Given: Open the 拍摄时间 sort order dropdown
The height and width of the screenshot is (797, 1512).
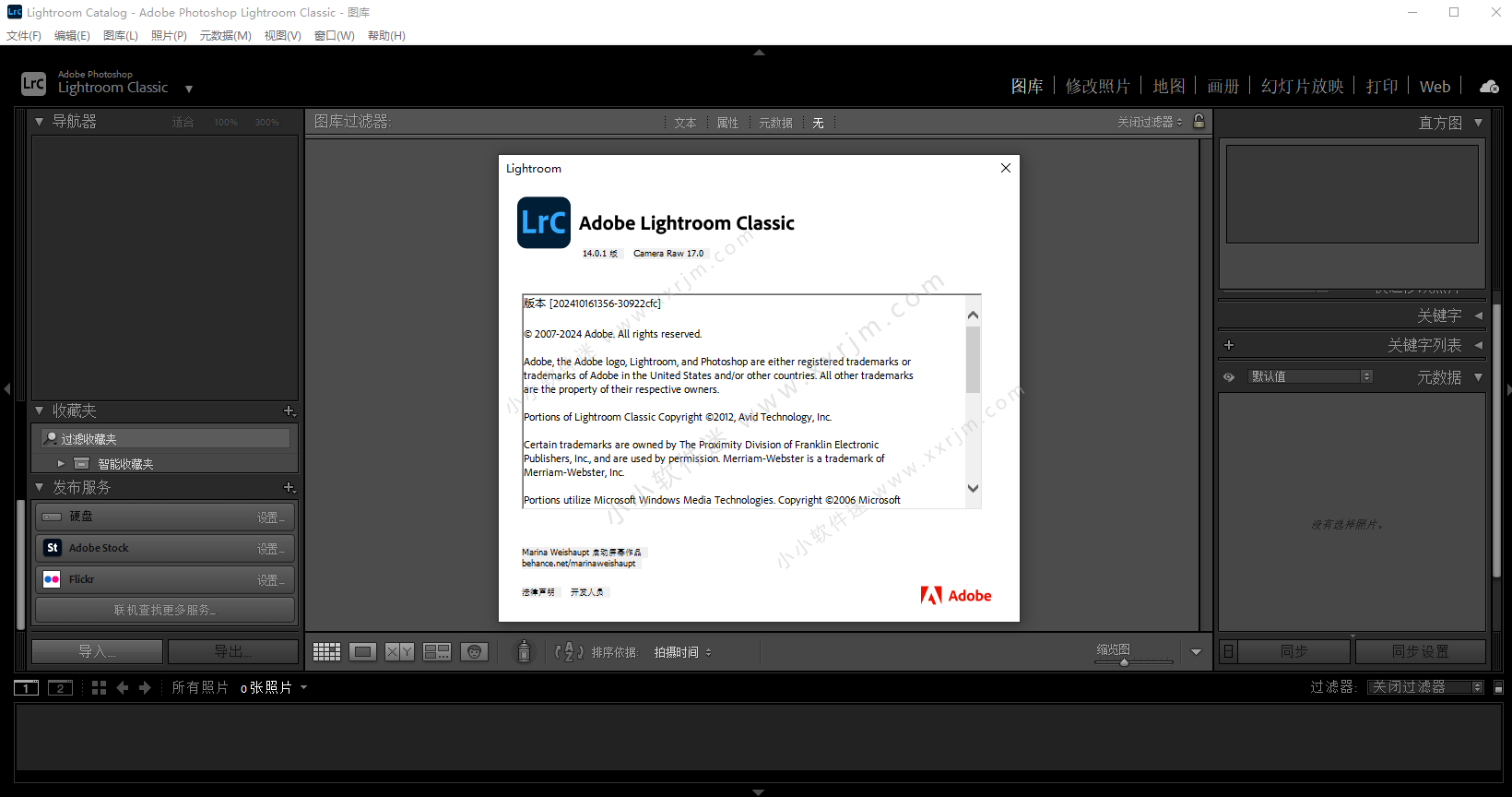Looking at the screenshot, I should 682,652.
